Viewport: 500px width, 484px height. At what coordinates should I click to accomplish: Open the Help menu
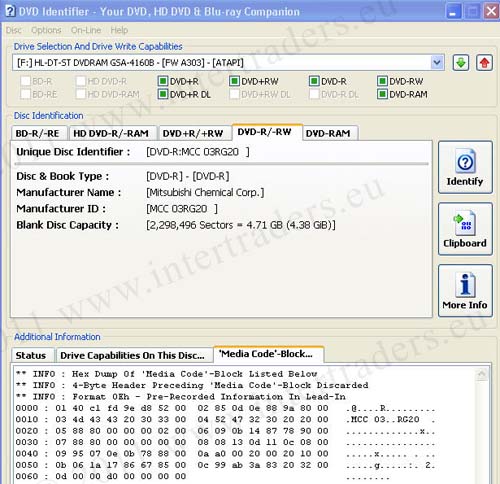119,30
